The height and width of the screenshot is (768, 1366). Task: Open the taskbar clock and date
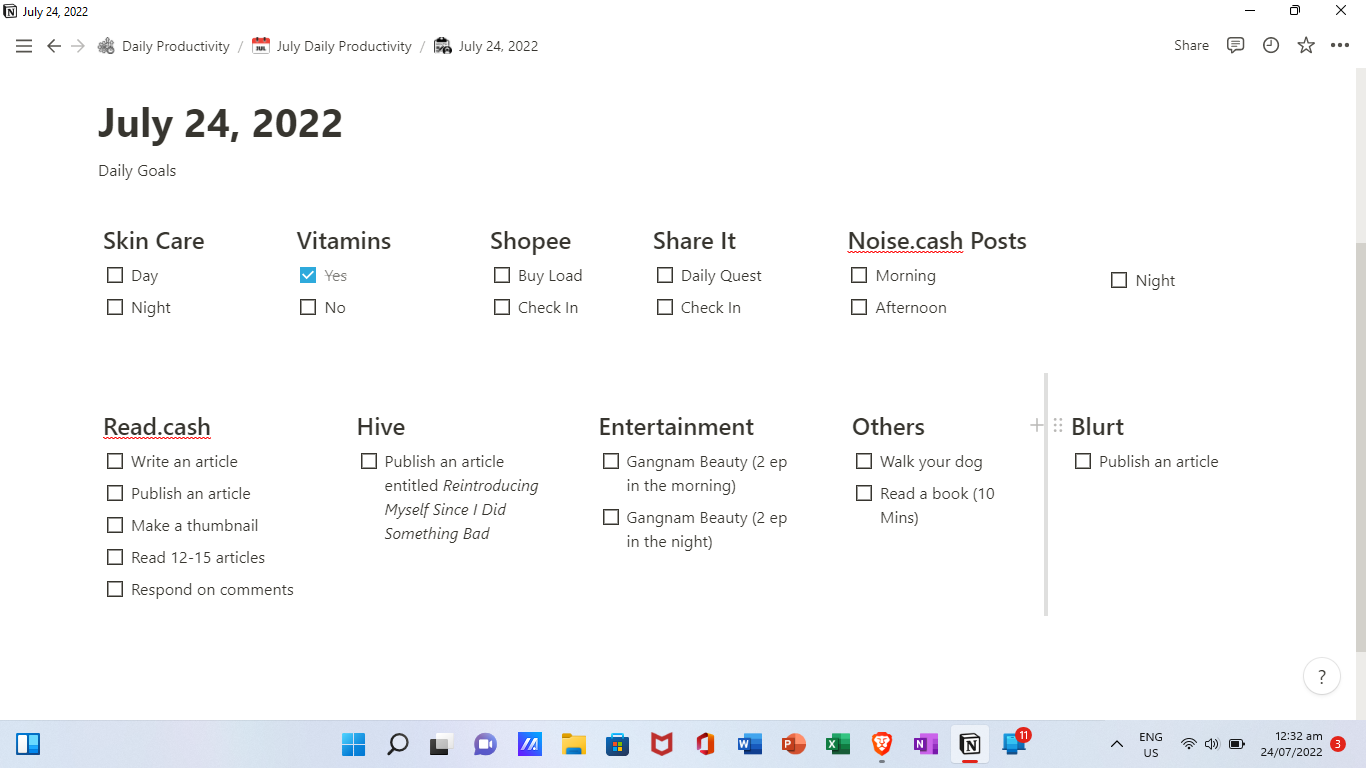coord(1292,744)
